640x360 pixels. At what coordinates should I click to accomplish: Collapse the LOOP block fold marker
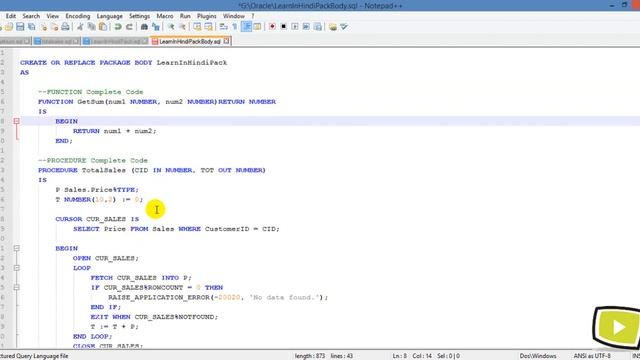click(x=16, y=268)
